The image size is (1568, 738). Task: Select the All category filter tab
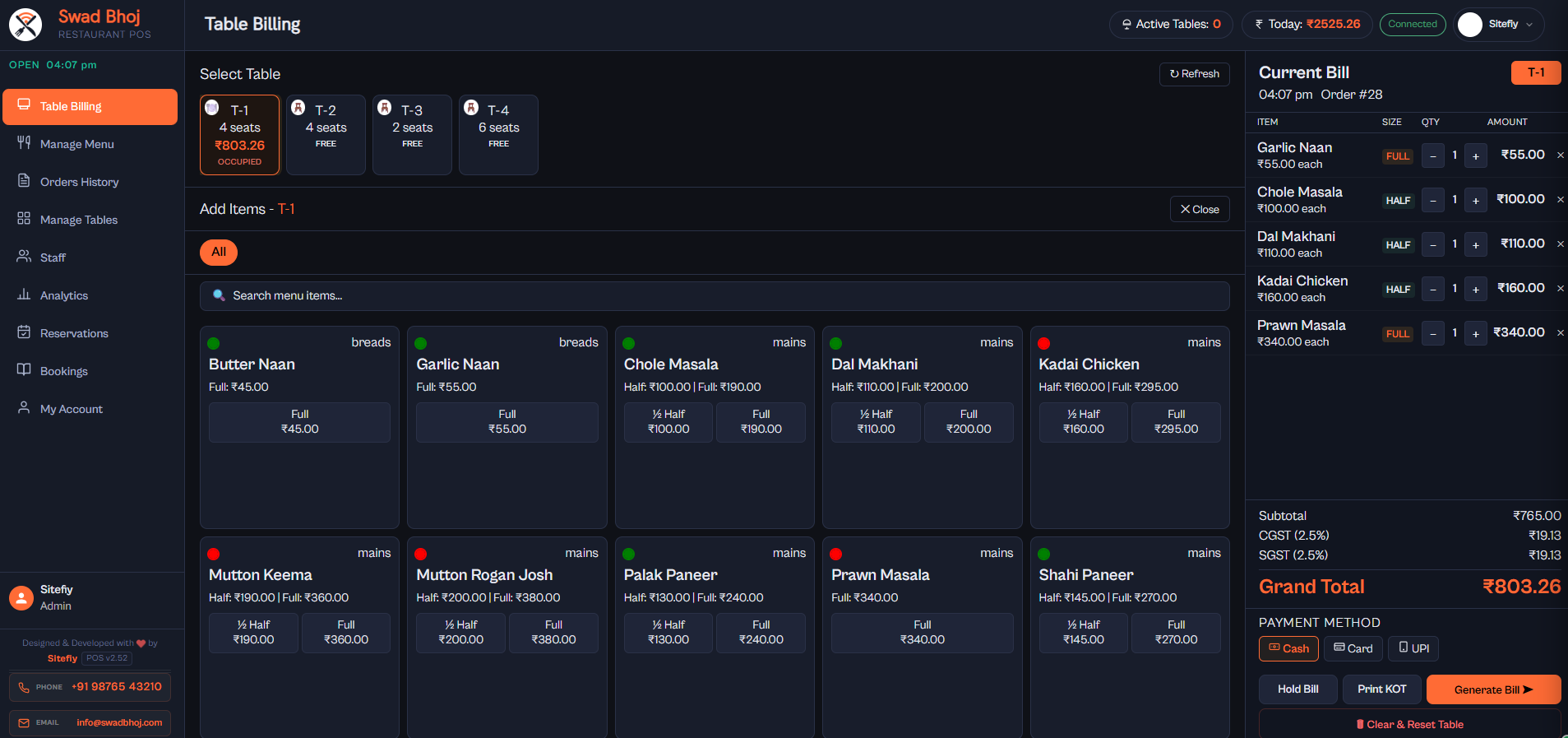click(x=219, y=253)
